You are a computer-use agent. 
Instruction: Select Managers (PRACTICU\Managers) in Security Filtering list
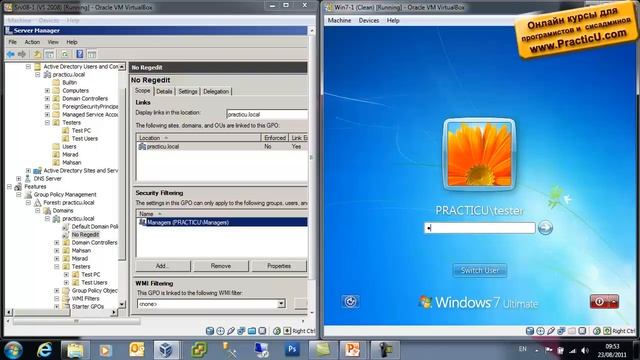[x=222, y=222]
